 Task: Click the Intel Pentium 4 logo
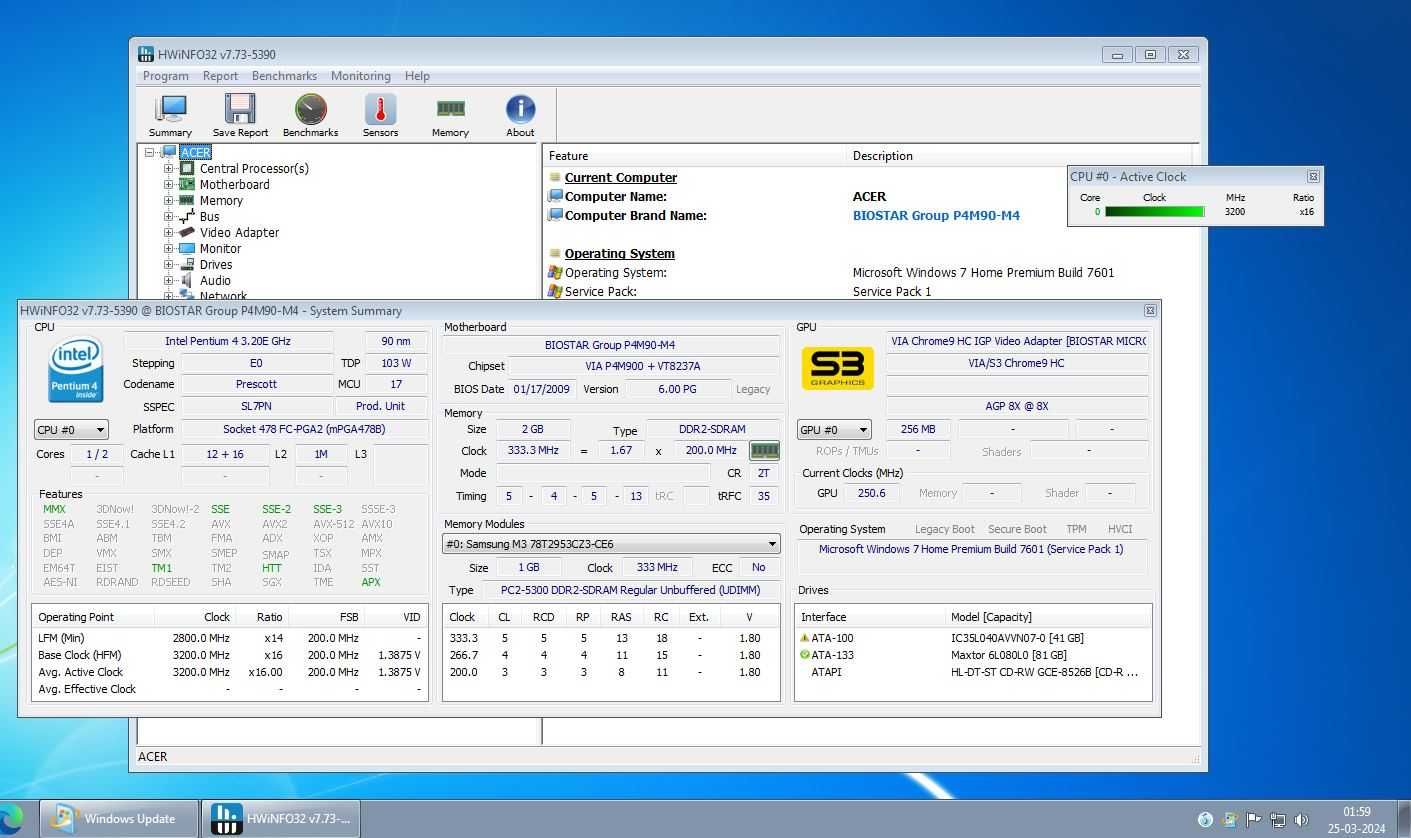click(76, 369)
